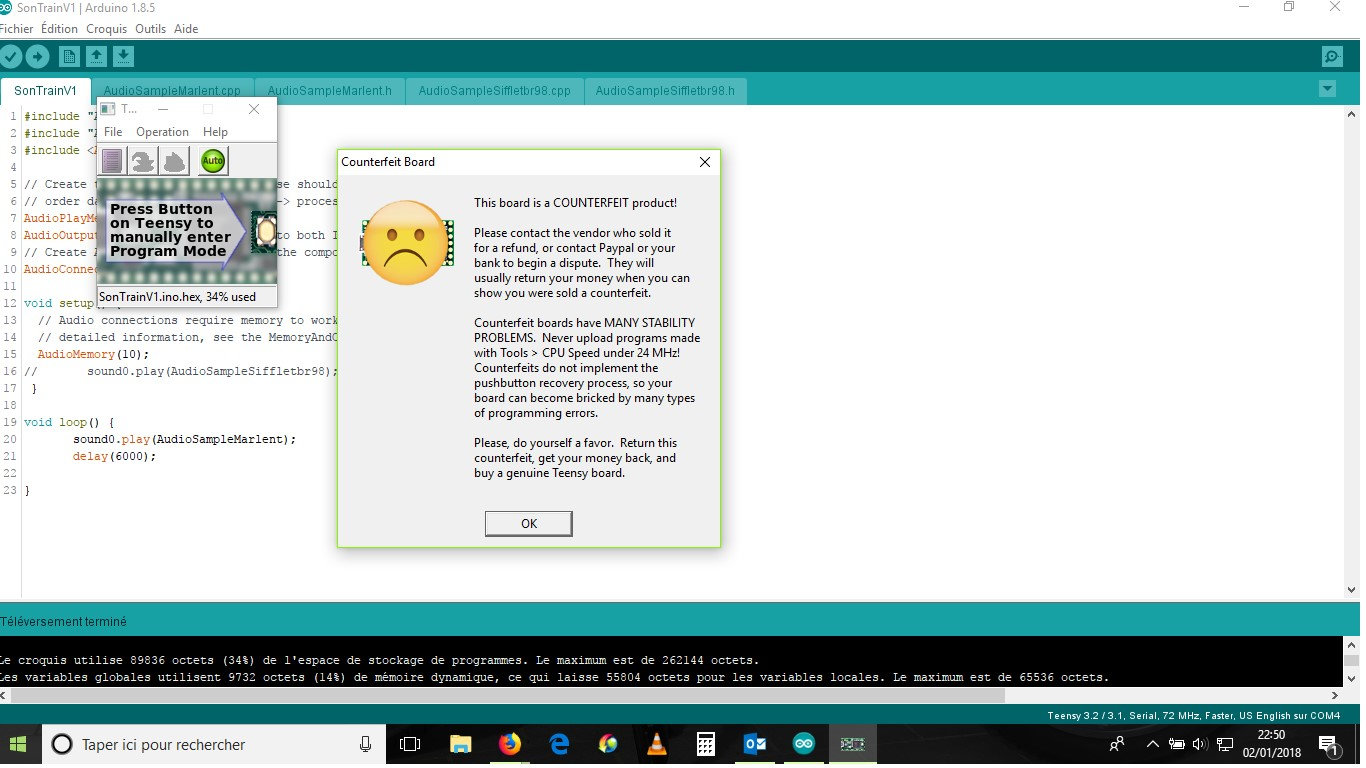Click the code line 'AudioMemory(10);'
This screenshot has width=1366, height=768.
pyautogui.click(x=93, y=354)
